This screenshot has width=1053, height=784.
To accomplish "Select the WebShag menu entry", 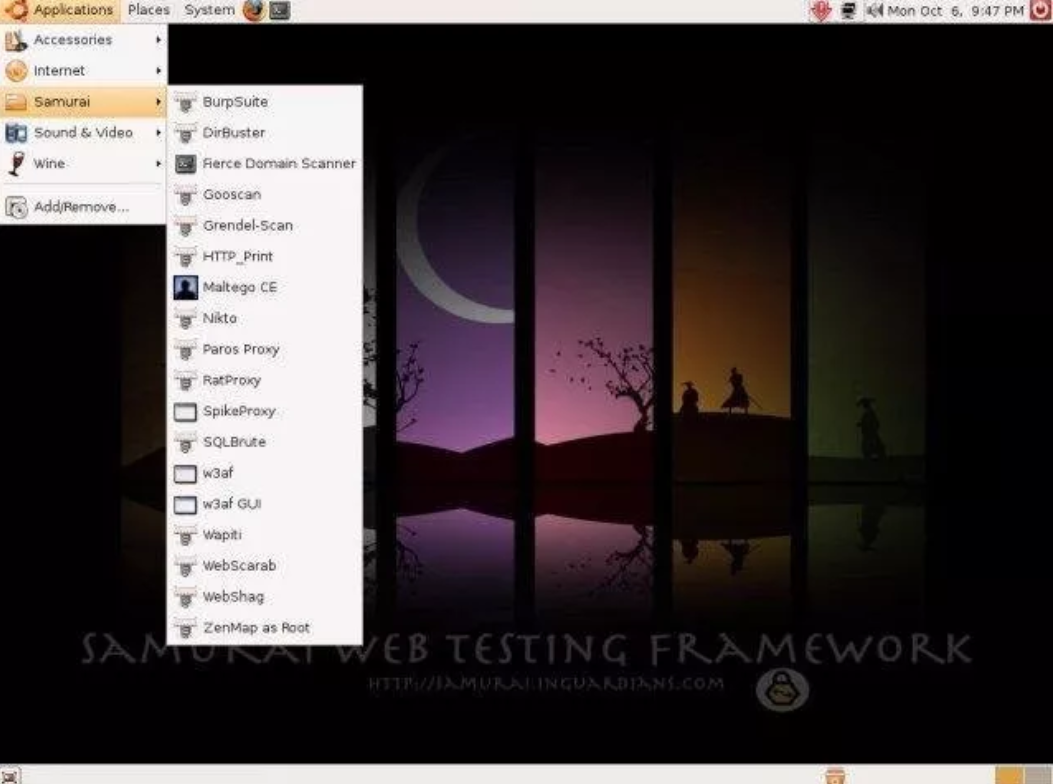I will pos(265,597).
